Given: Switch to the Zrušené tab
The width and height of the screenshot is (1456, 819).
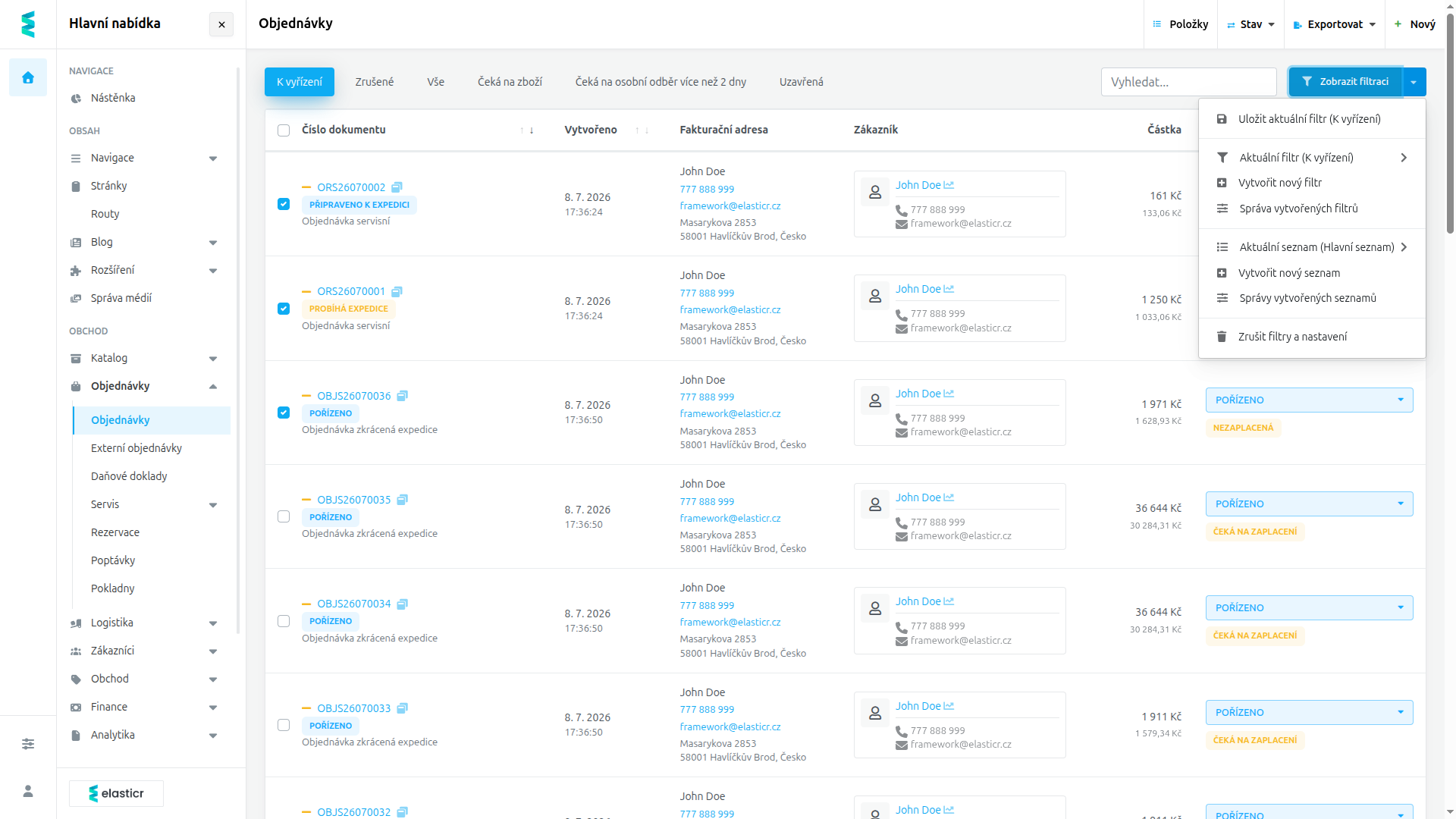Looking at the screenshot, I should pyautogui.click(x=375, y=82).
